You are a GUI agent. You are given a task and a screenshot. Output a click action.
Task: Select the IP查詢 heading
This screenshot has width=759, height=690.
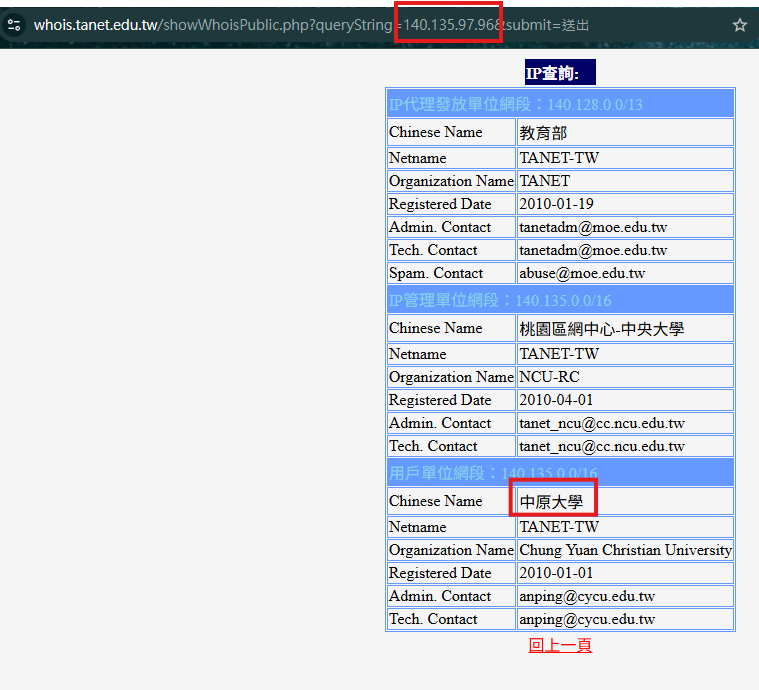[560, 73]
